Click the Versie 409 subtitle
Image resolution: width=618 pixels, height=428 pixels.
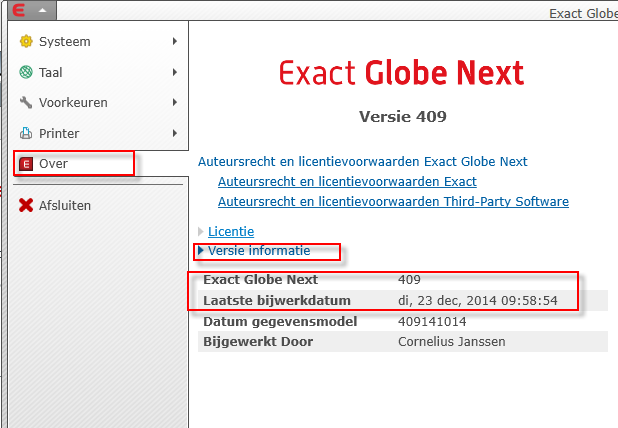click(x=402, y=117)
